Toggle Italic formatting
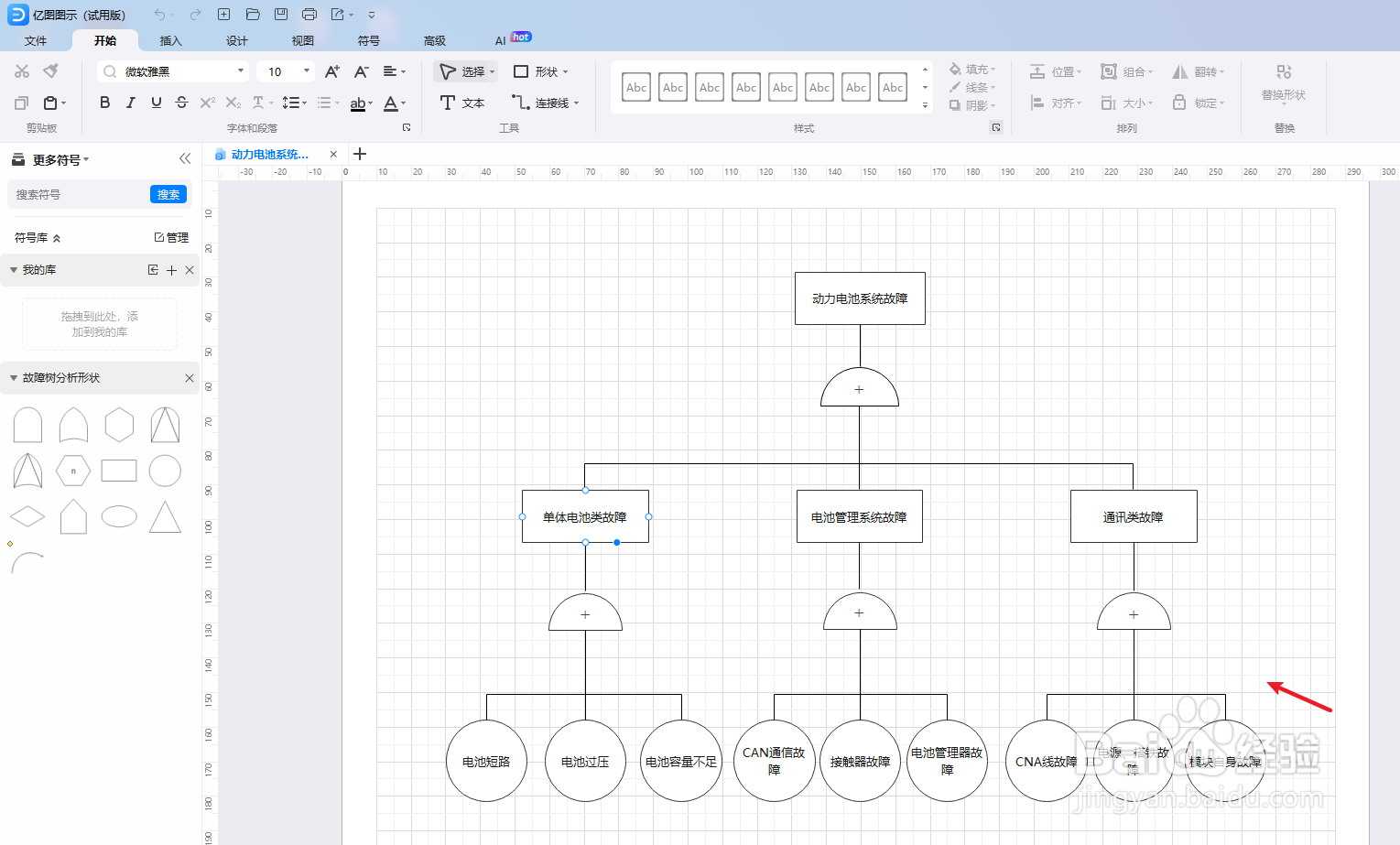Image resolution: width=1400 pixels, height=845 pixels. pos(130,103)
